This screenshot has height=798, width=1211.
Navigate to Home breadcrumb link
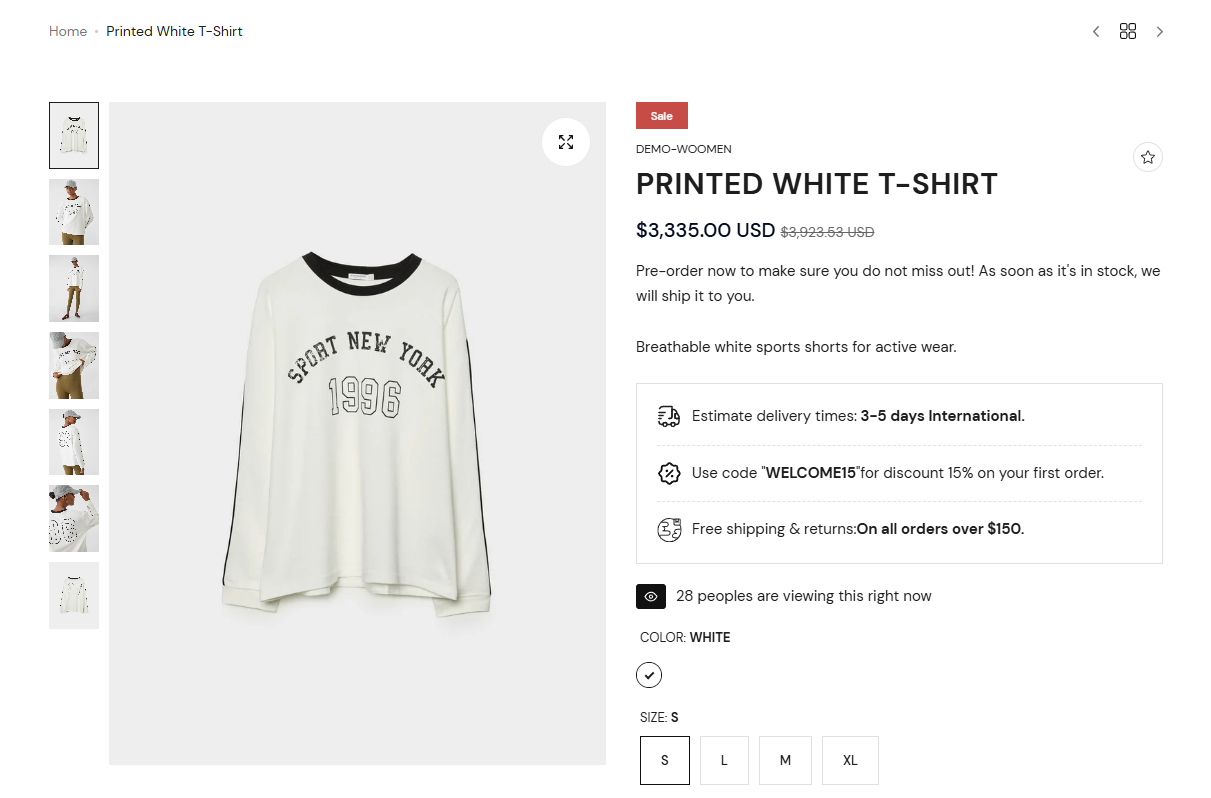tap(68, 31)
